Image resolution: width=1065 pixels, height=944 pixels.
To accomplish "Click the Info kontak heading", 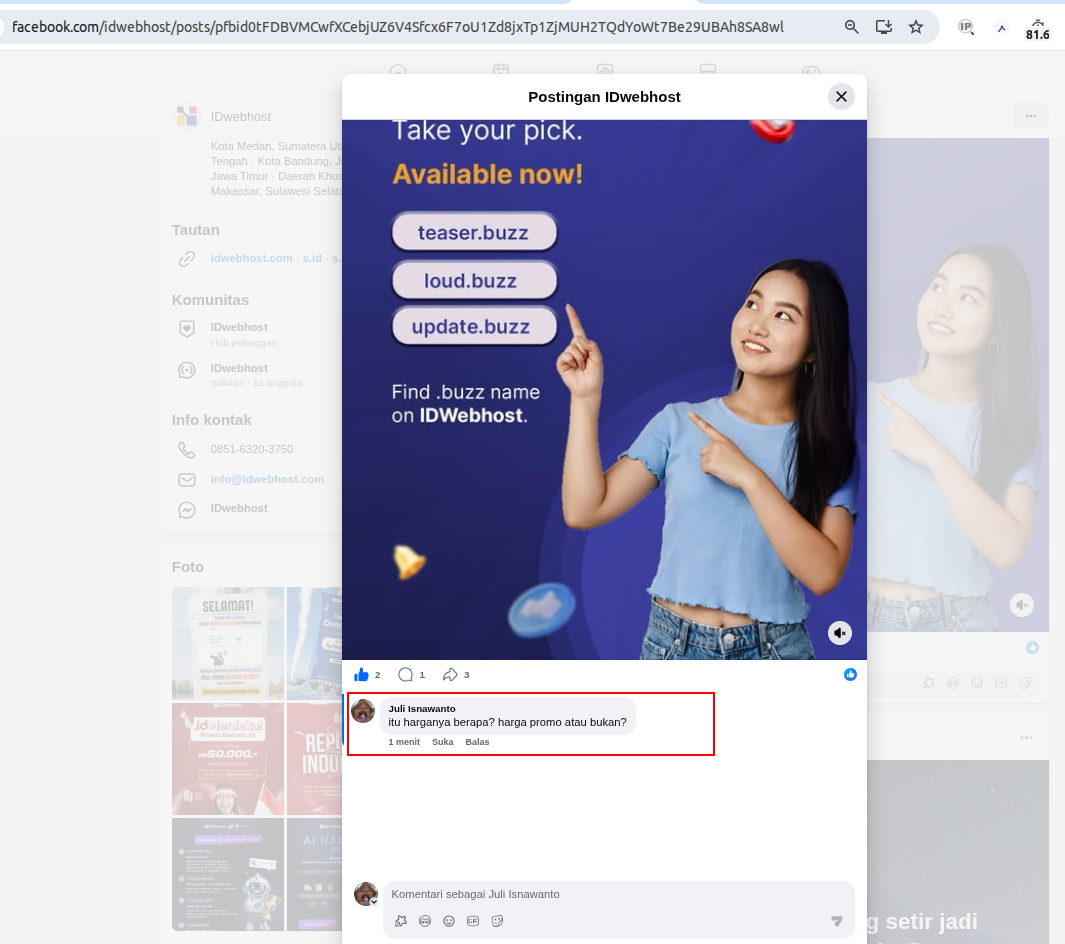I will click(211, 420).
